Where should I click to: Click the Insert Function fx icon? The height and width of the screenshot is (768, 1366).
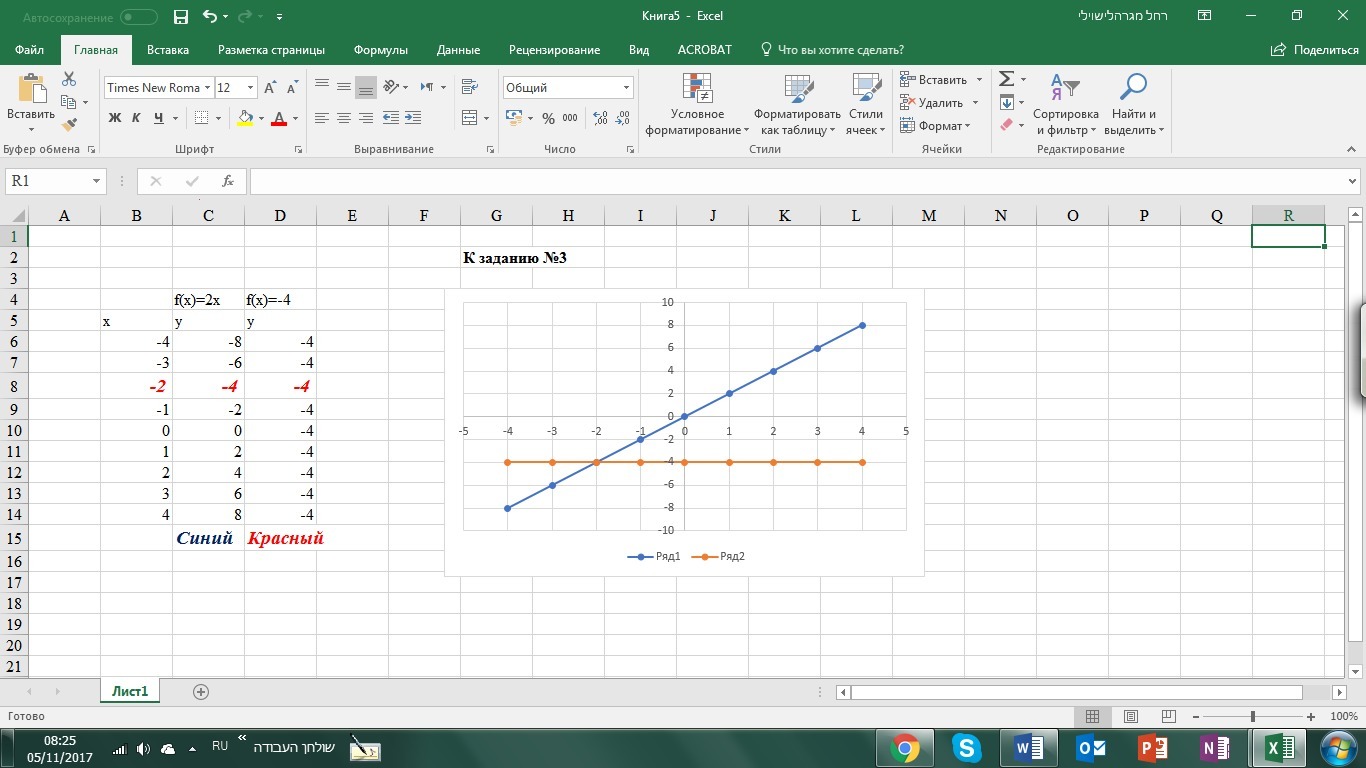coord(228,181)
